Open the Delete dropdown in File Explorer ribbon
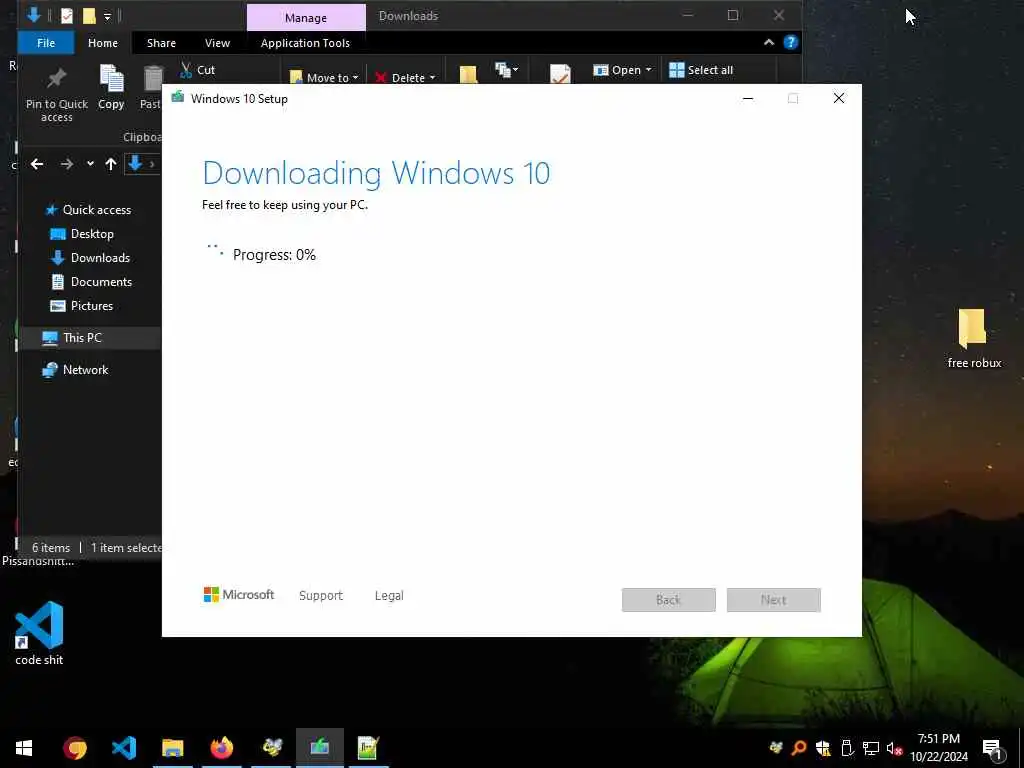 pyautogui.click(x=405, y=78)
